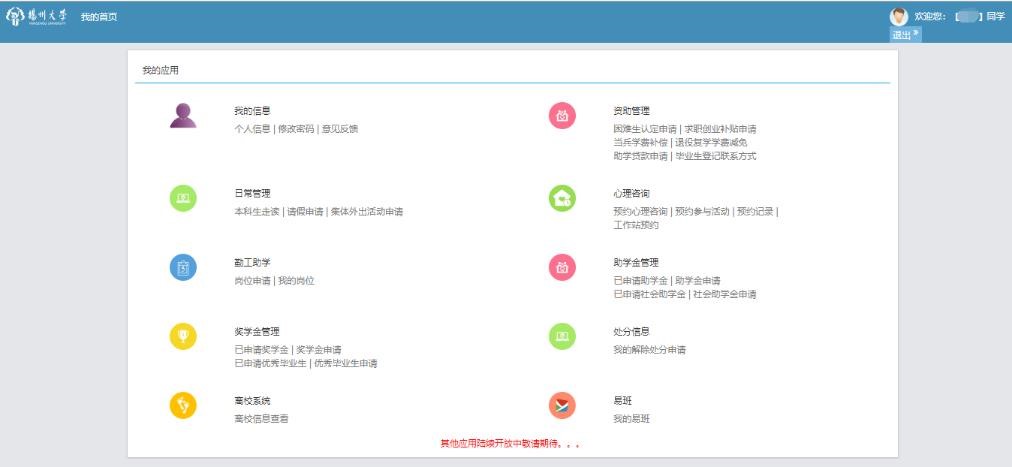1012x467 pixels.
Task: Open the 离校信息查看 link
Action: pos(261,418)
